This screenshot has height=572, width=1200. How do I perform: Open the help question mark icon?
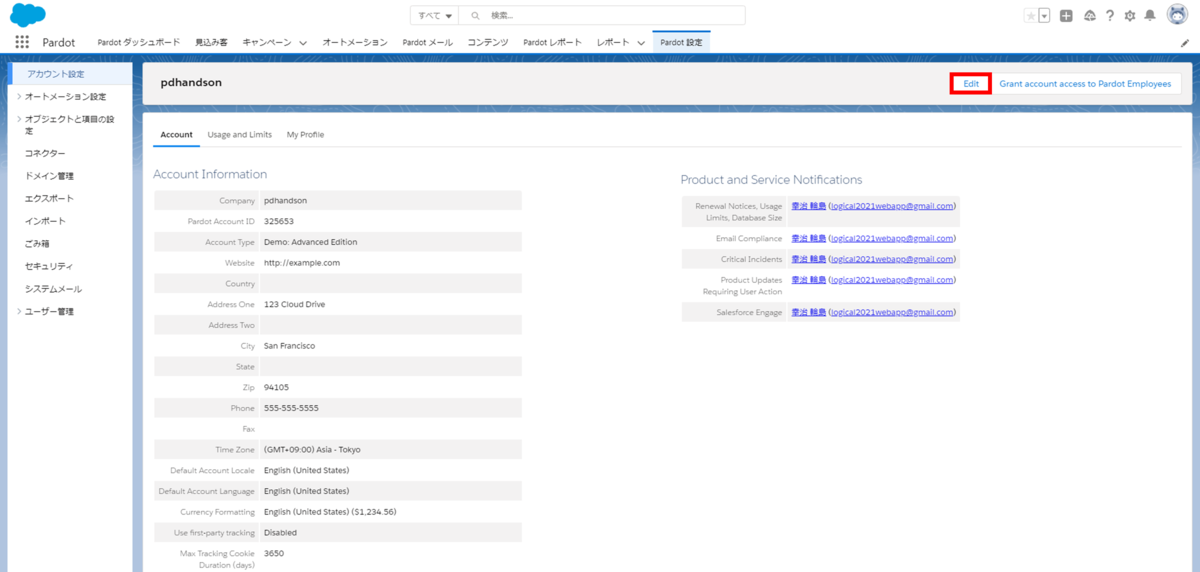coord(1110,16)
